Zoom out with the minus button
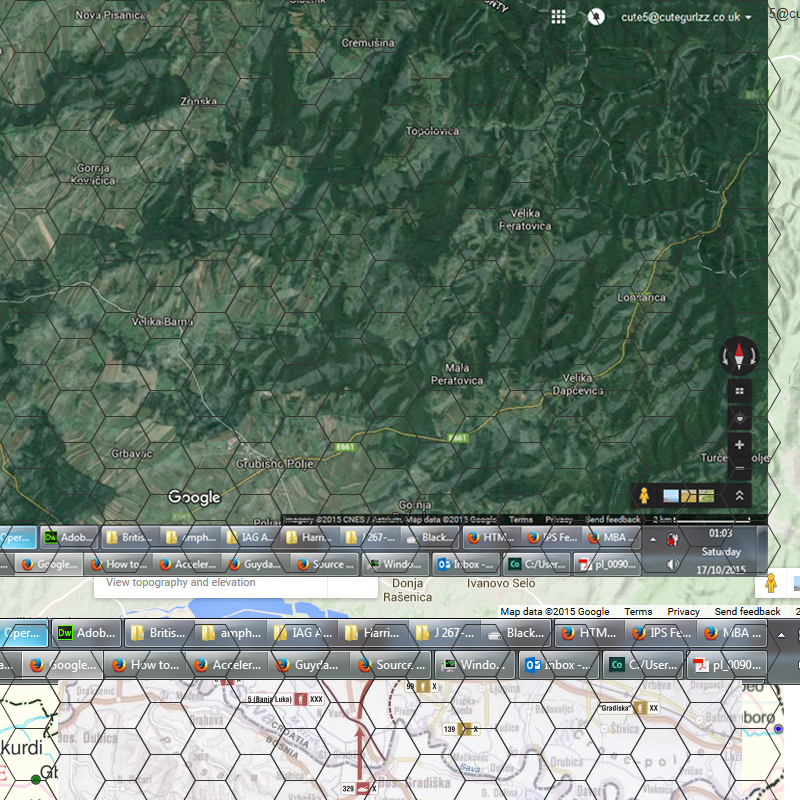Screen dimensions: 800x800 [x=739, y=468]
